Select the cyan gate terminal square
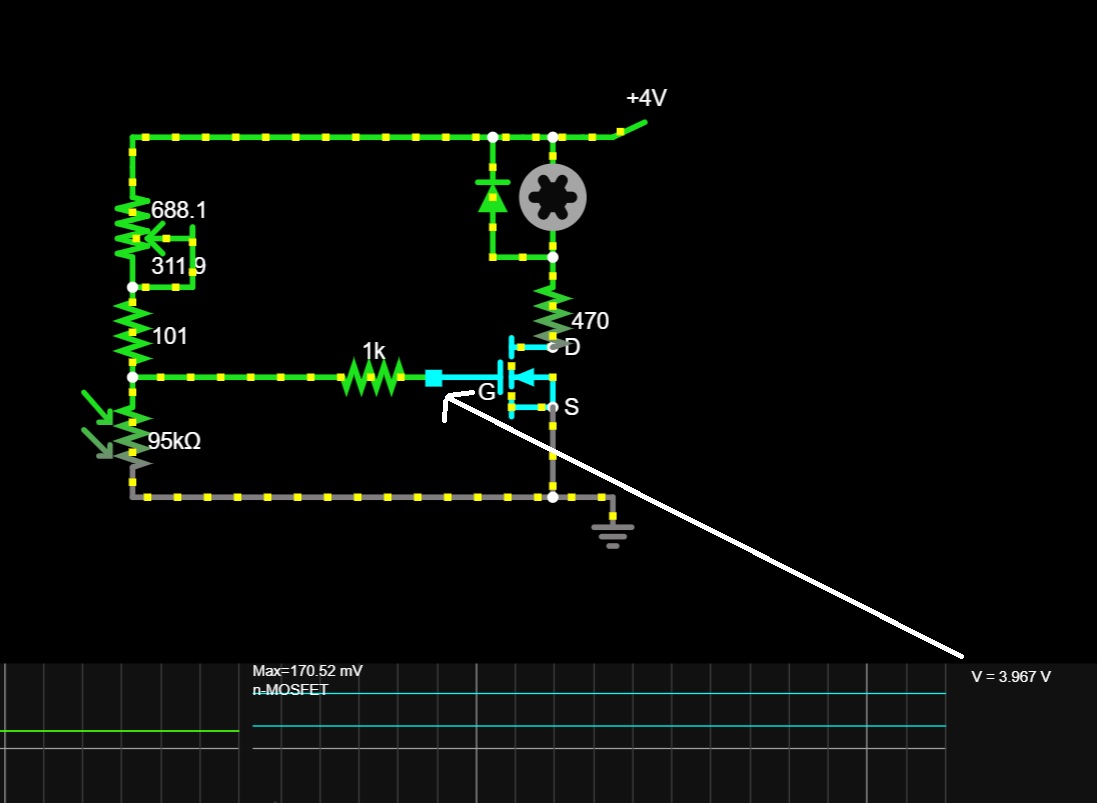The image size is (1097, 803). point(434,378)
